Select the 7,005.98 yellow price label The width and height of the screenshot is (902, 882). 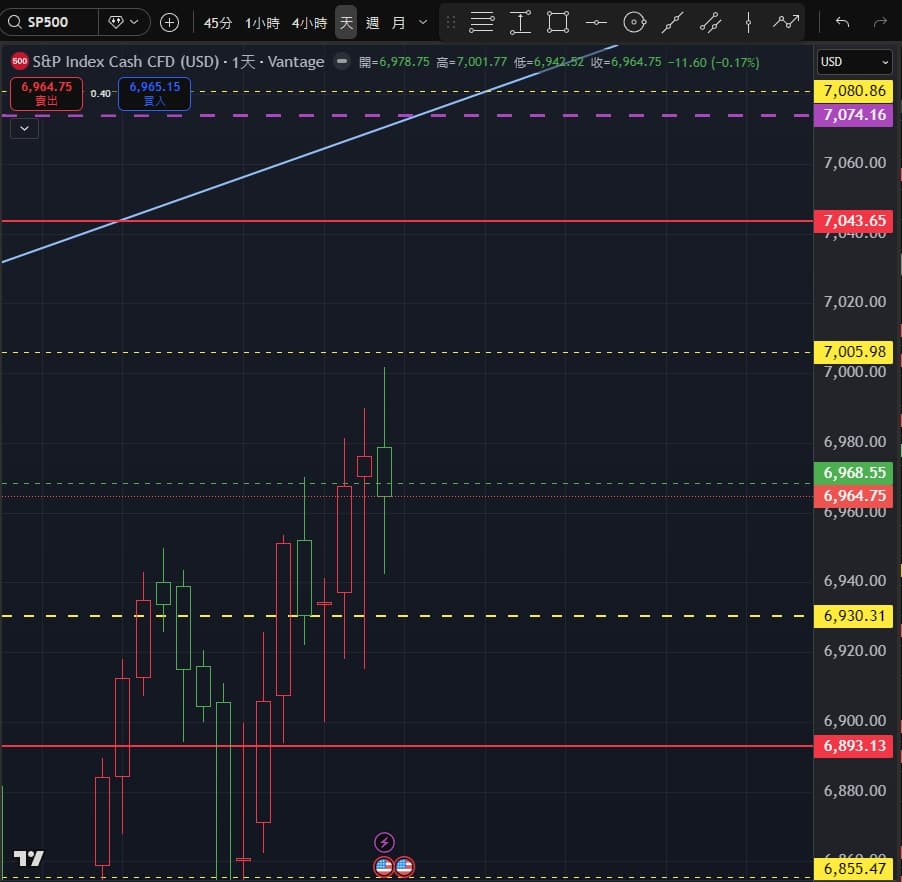pos(854,352)
